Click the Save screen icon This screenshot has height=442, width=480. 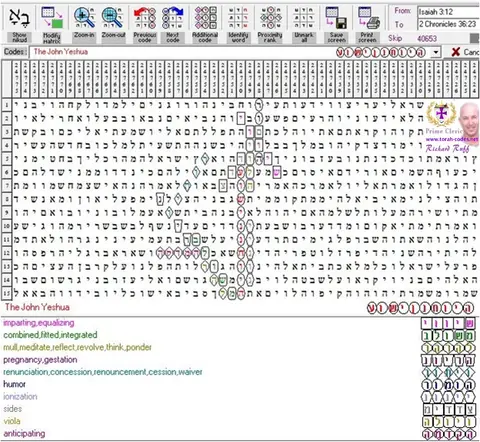click(x=336, y=18)
